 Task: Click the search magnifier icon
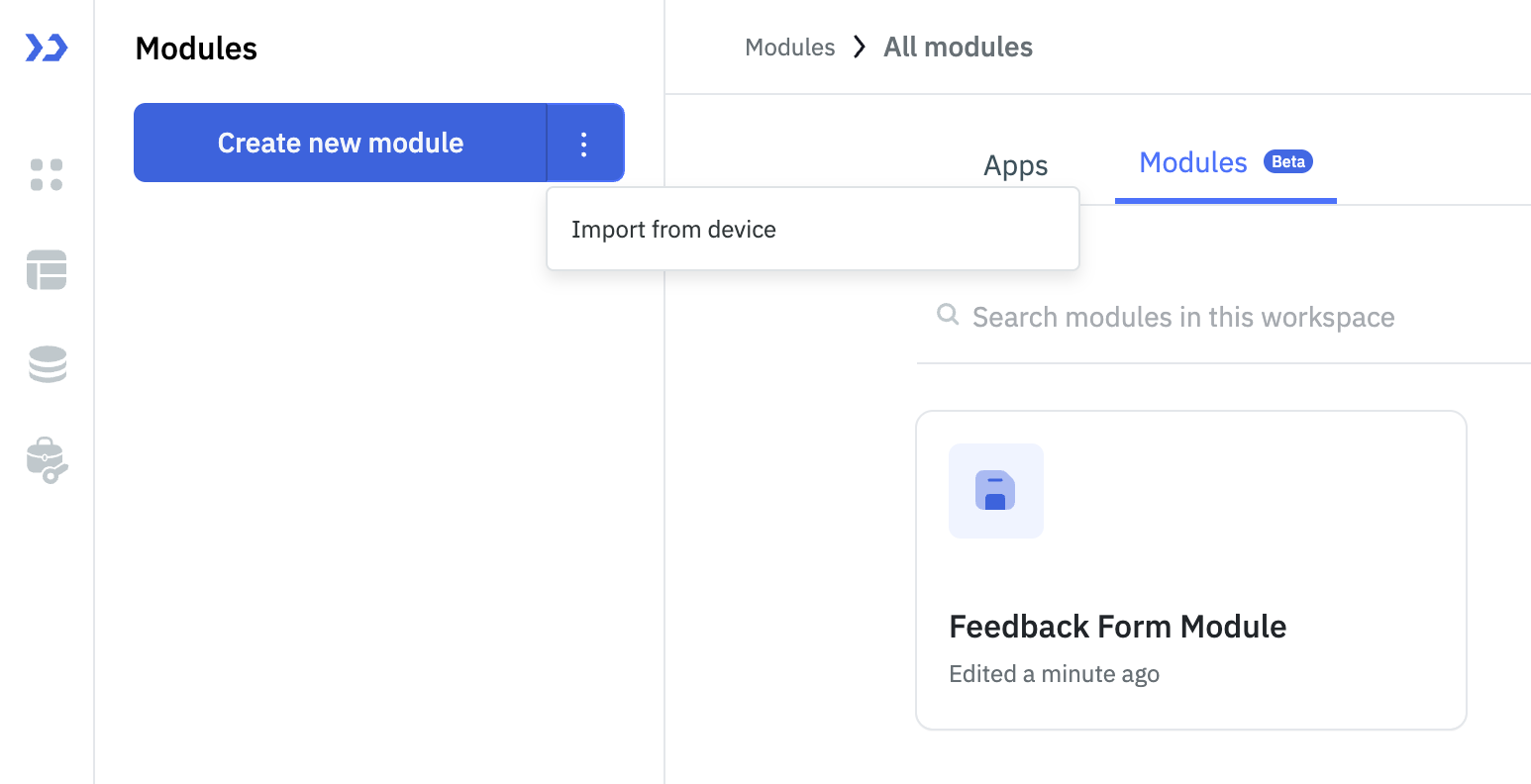point(947,314)
